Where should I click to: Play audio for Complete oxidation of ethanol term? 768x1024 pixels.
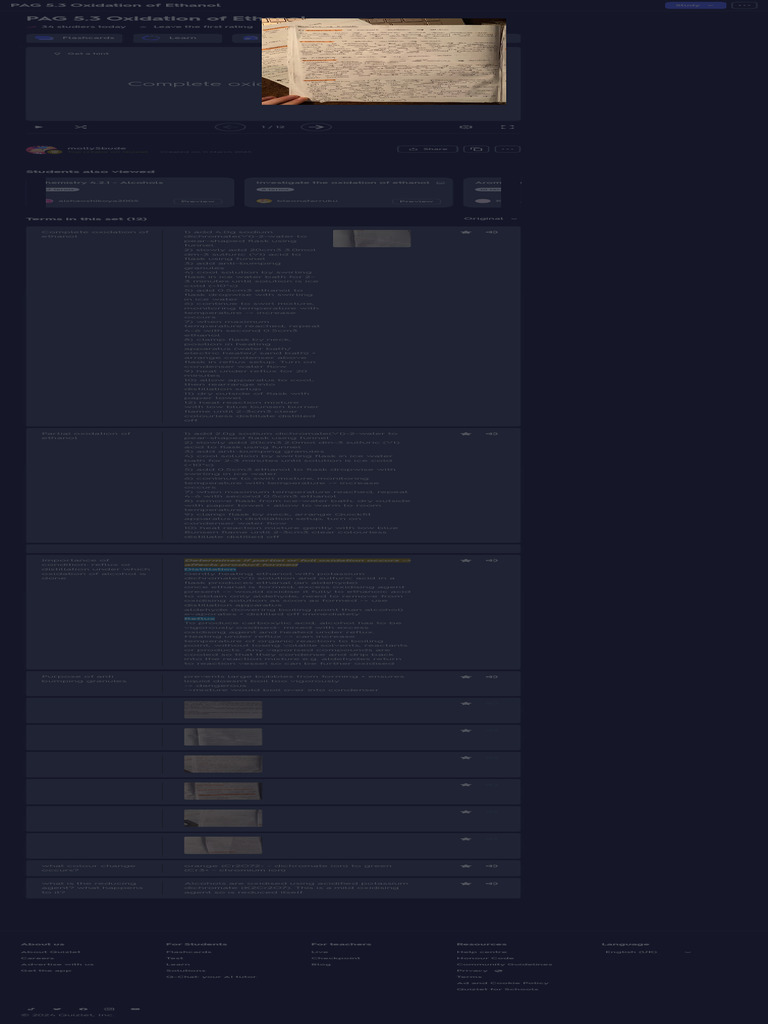pos(491,232)
